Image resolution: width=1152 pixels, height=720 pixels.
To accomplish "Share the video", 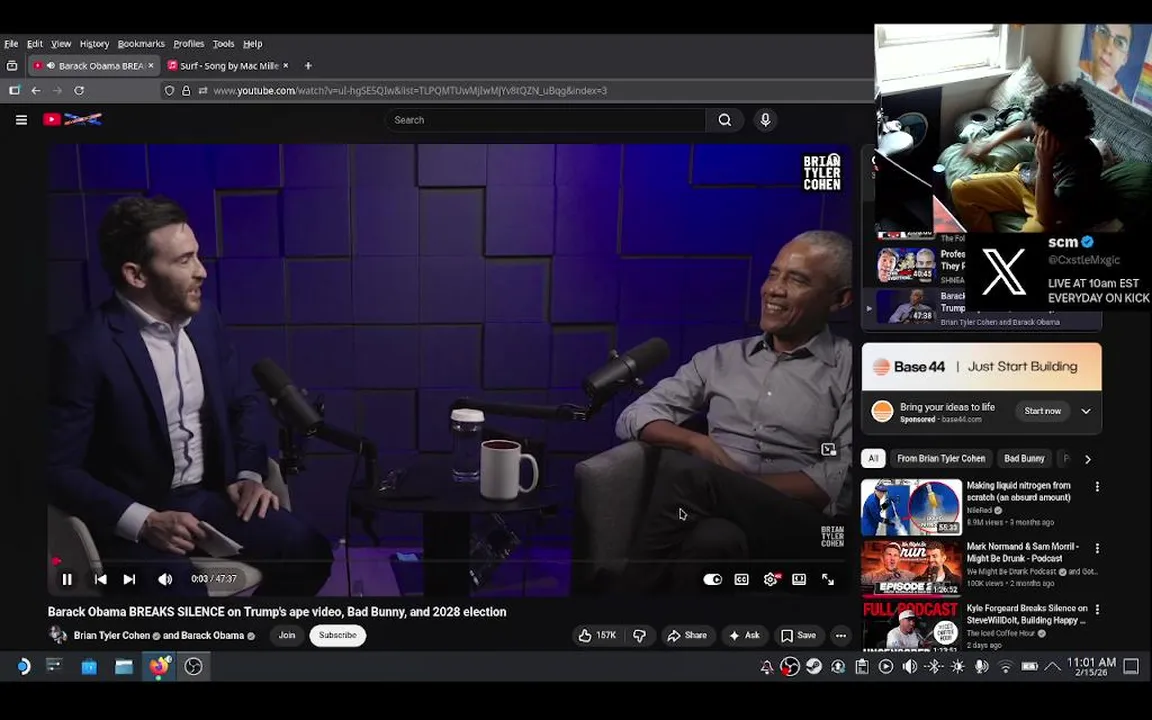I will click(x=687, y=636).
